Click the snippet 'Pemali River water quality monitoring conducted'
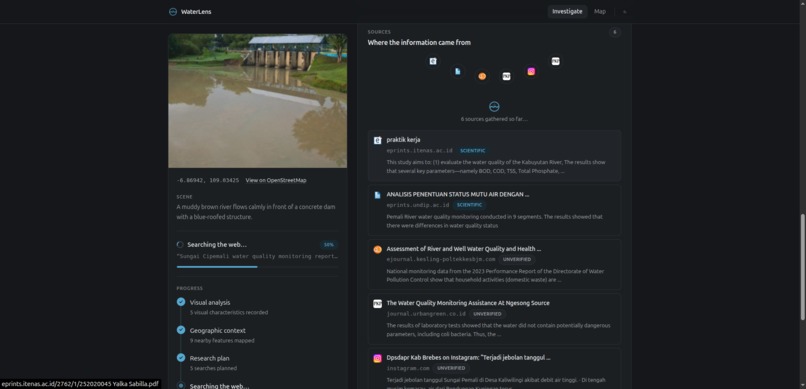 494,221
